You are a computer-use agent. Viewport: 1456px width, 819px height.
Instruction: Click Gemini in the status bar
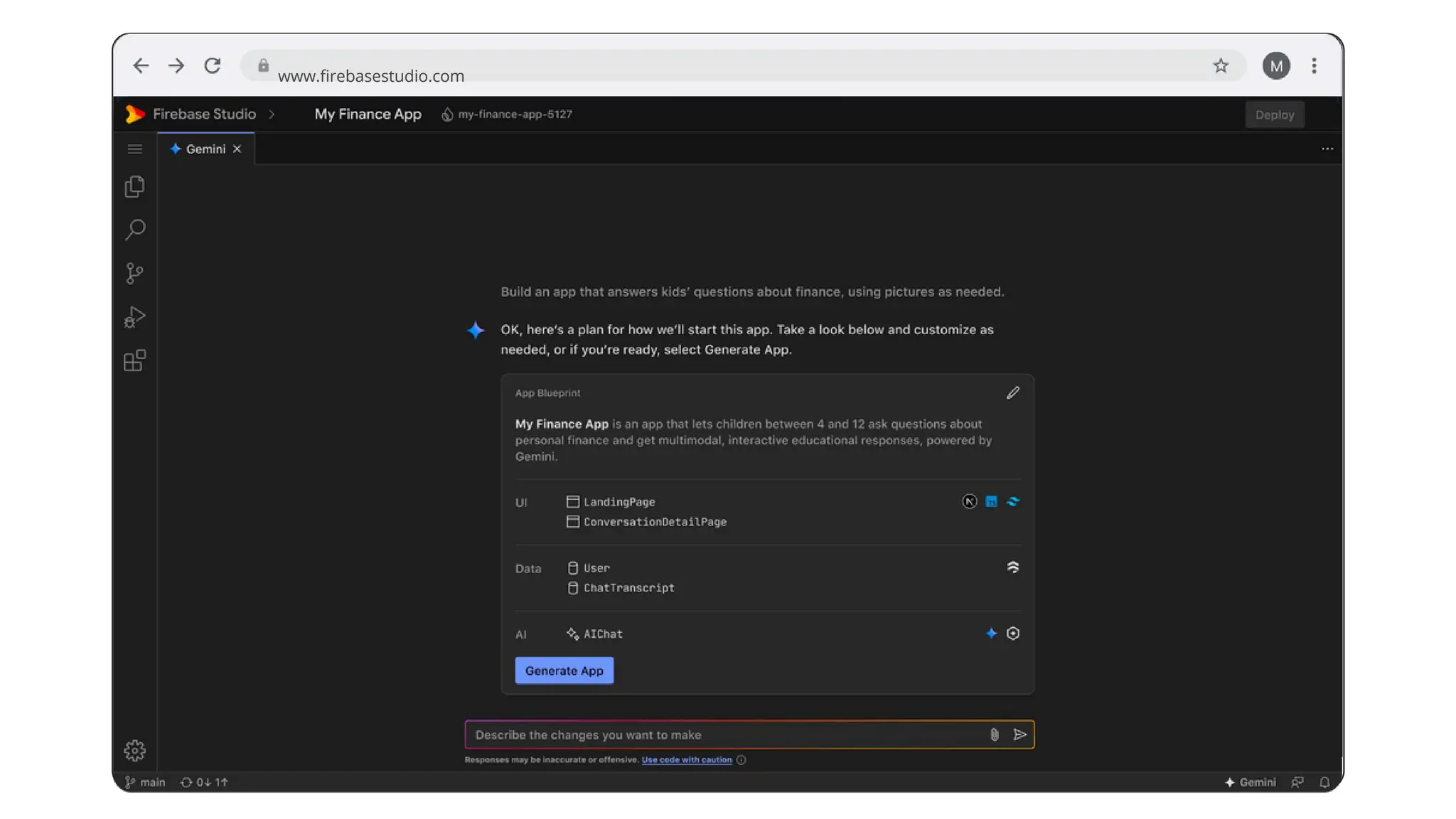click(1250, 783)
